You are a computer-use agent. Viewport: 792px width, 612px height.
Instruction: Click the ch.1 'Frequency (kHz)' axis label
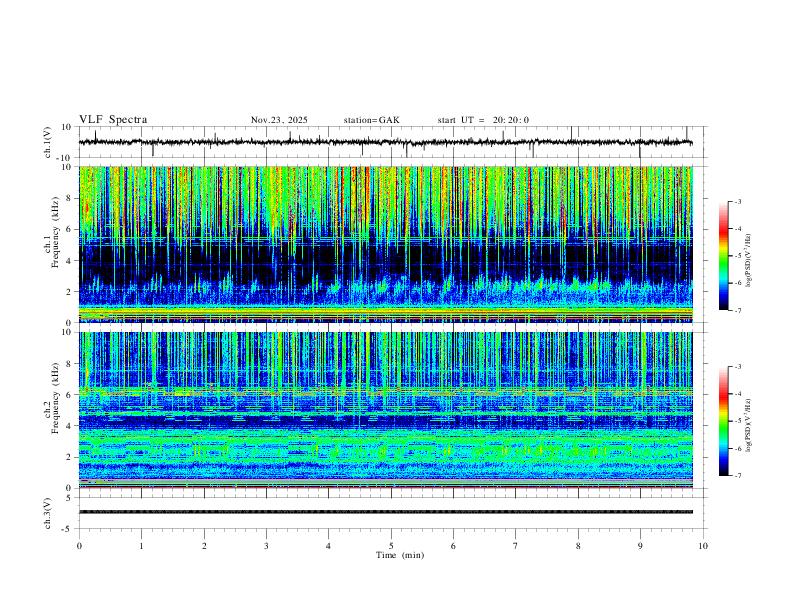coord(56,232)
